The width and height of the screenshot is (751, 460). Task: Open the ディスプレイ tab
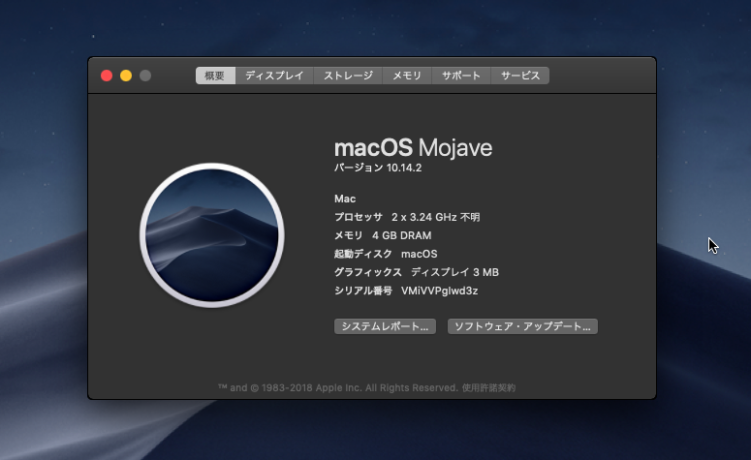(x=274, y=76)
